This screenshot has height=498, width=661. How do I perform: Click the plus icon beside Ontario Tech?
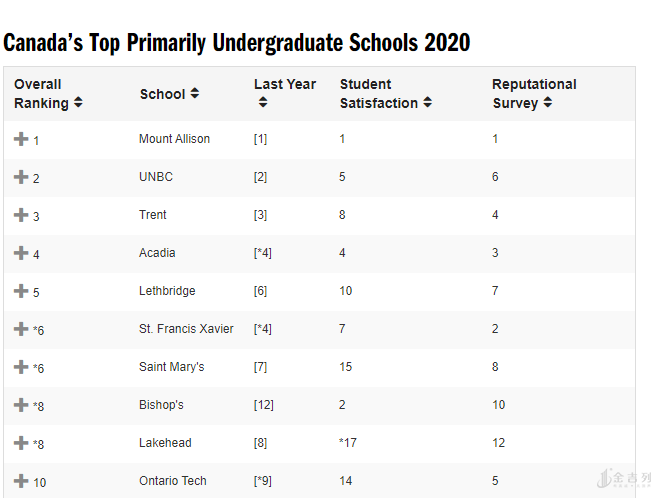coord(21,481)
